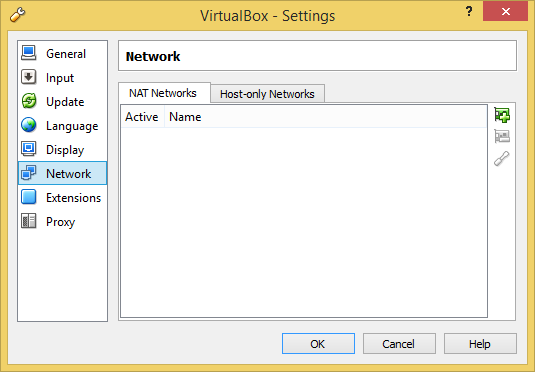Open the Language settings page

pyautogui.click(x=62, y=126)
